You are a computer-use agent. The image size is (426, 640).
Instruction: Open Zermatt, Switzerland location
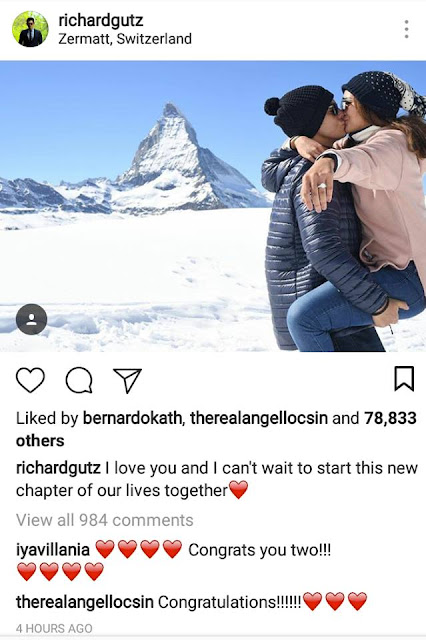pos(125,39)
